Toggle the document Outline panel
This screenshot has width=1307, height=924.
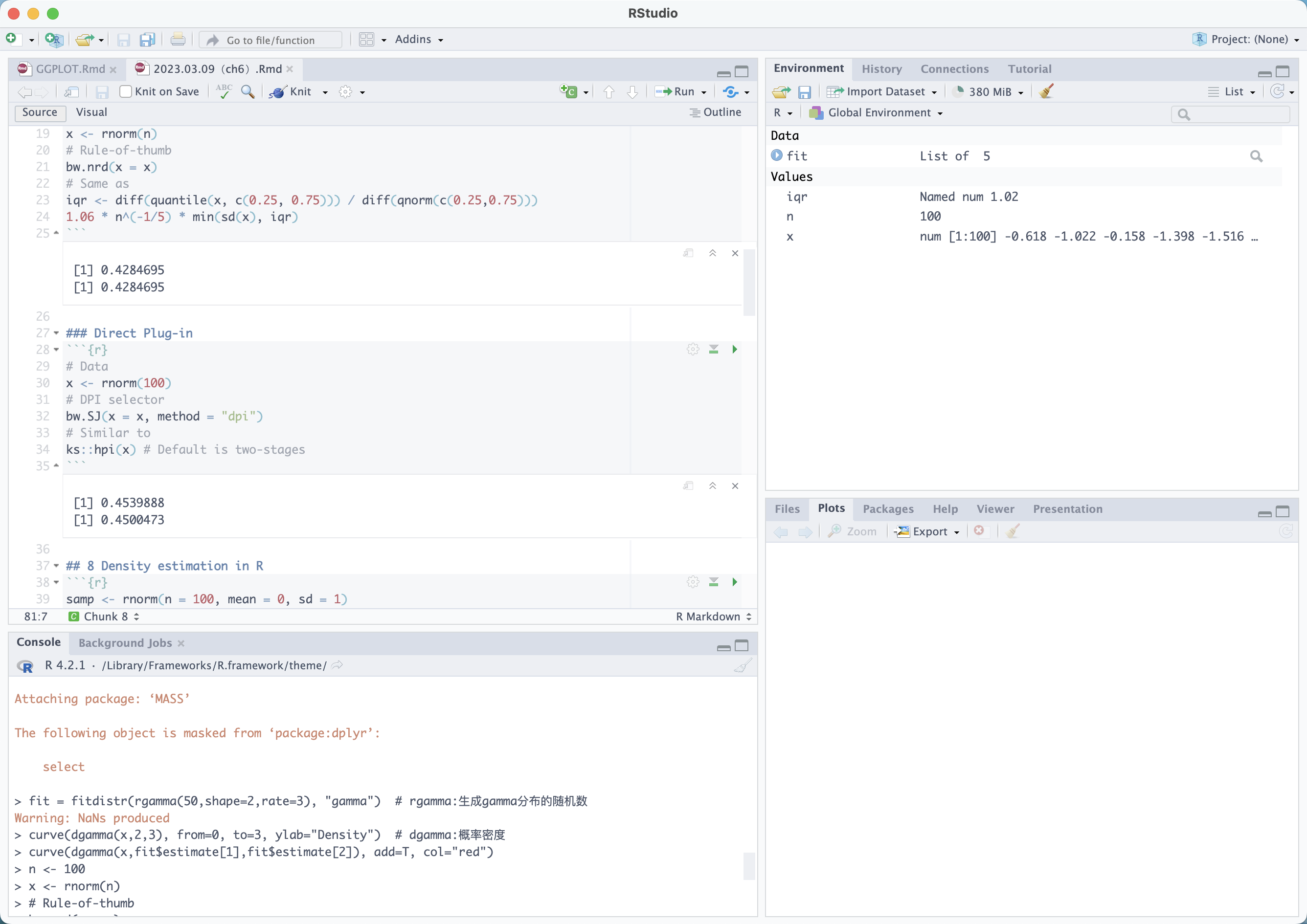click(x=716, y=112)
